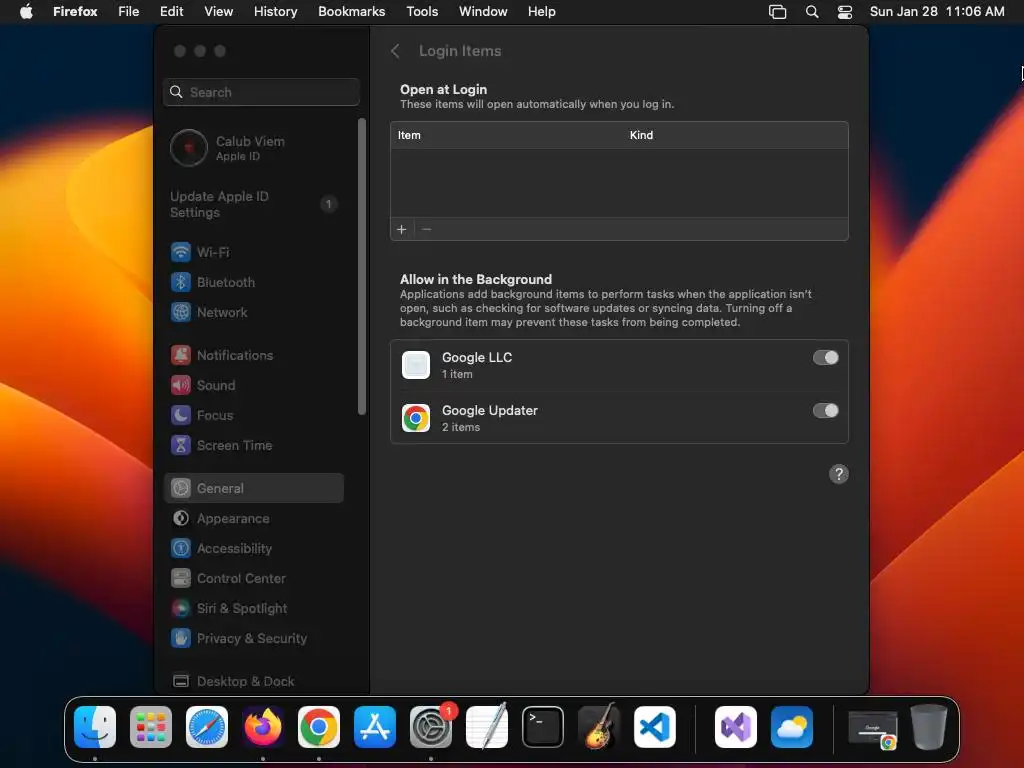Open TextEdit from the Dock
The image size is (1024, 768).
pyautogui.click(x=487, y=727)
